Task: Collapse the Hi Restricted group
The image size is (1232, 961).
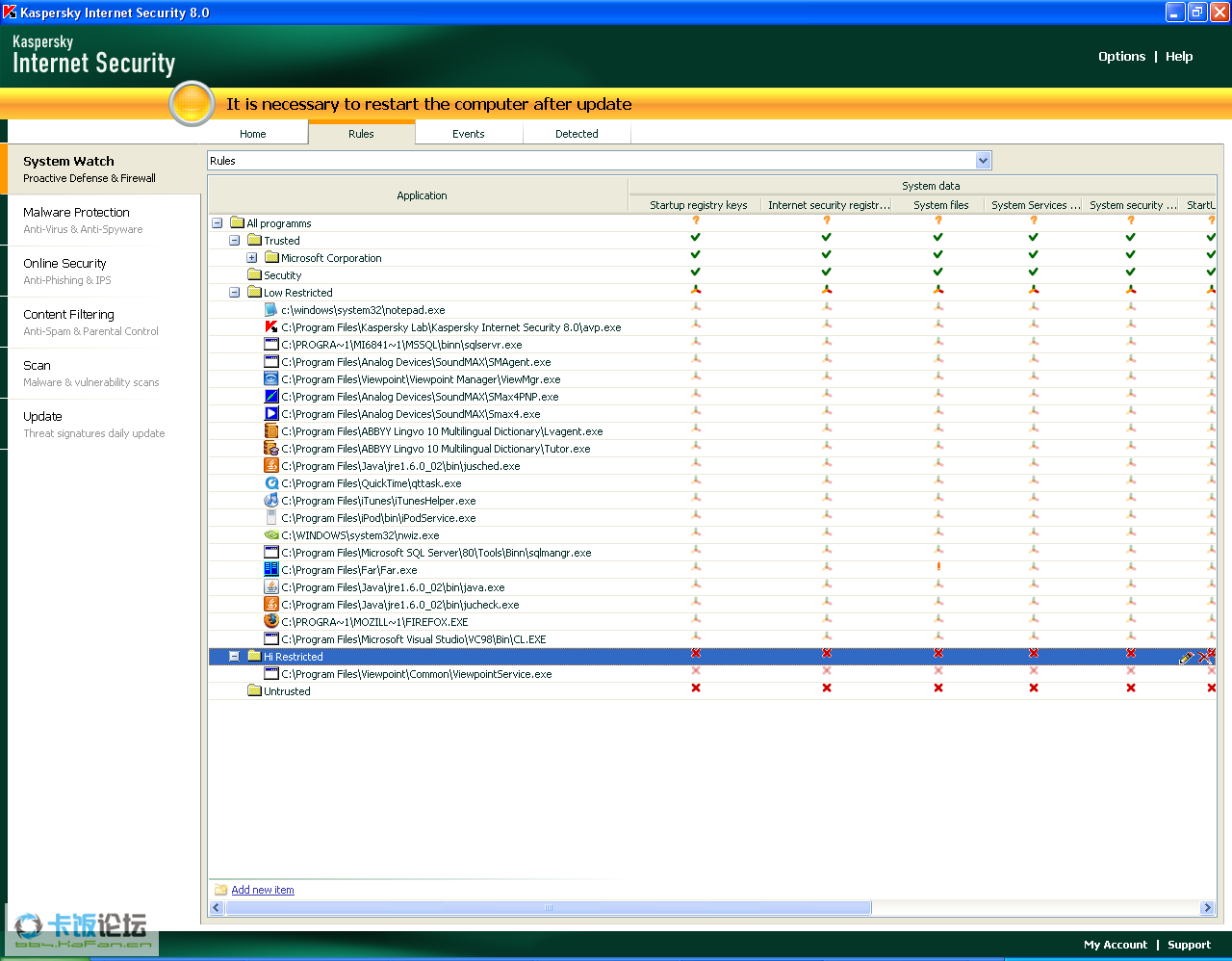Action: [x=235, y=657]
